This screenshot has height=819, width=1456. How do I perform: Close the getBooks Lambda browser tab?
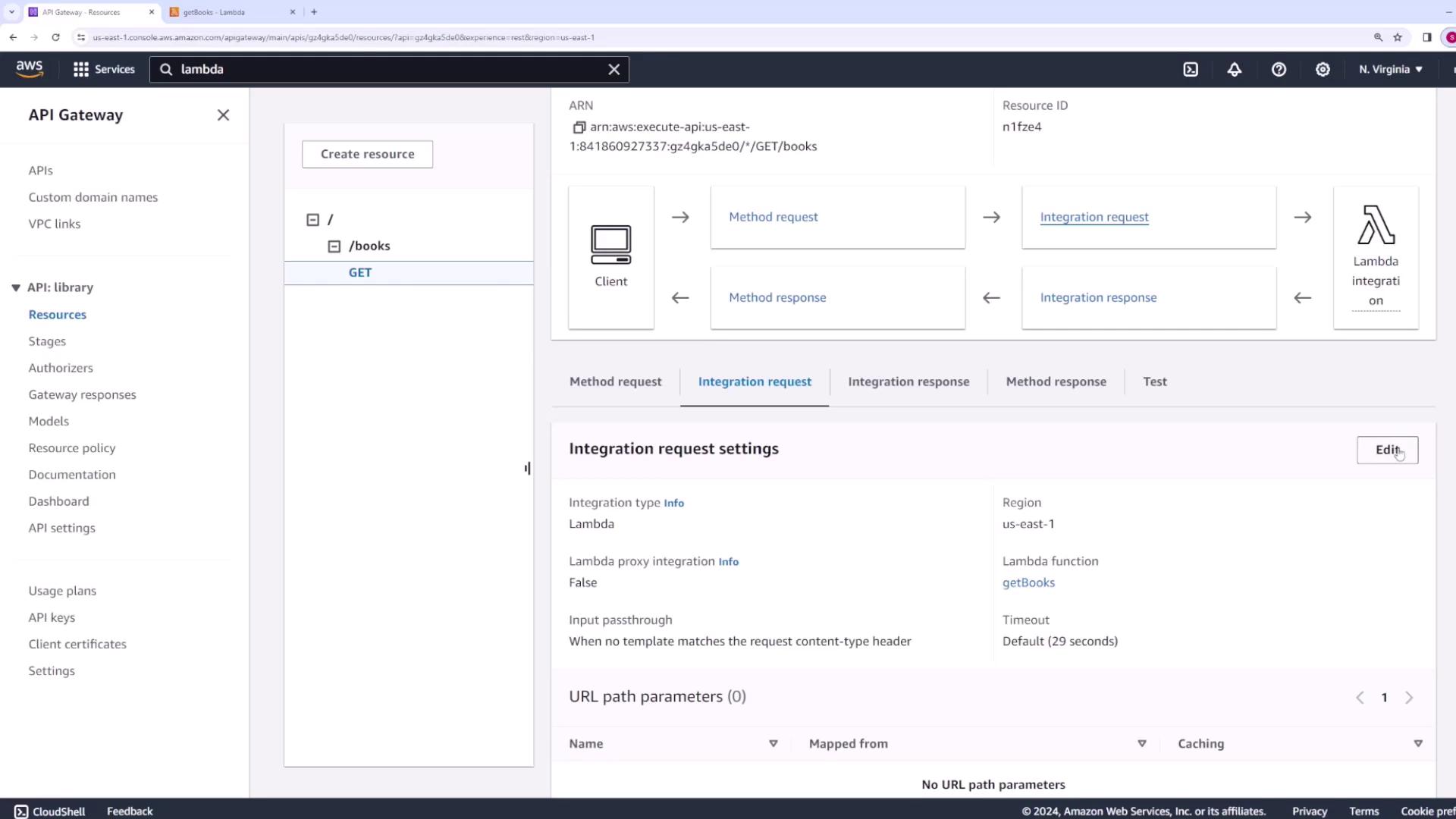tap(293, 12)
